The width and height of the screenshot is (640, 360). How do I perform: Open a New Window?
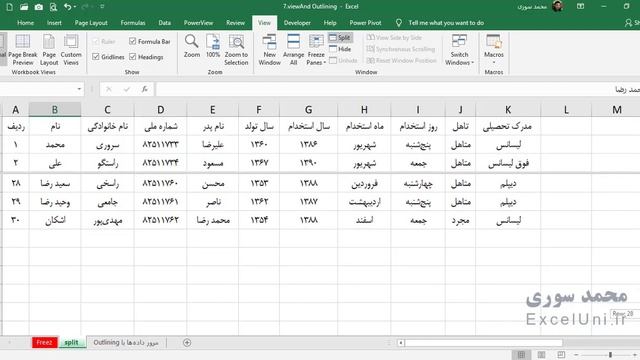coord(269,50)
